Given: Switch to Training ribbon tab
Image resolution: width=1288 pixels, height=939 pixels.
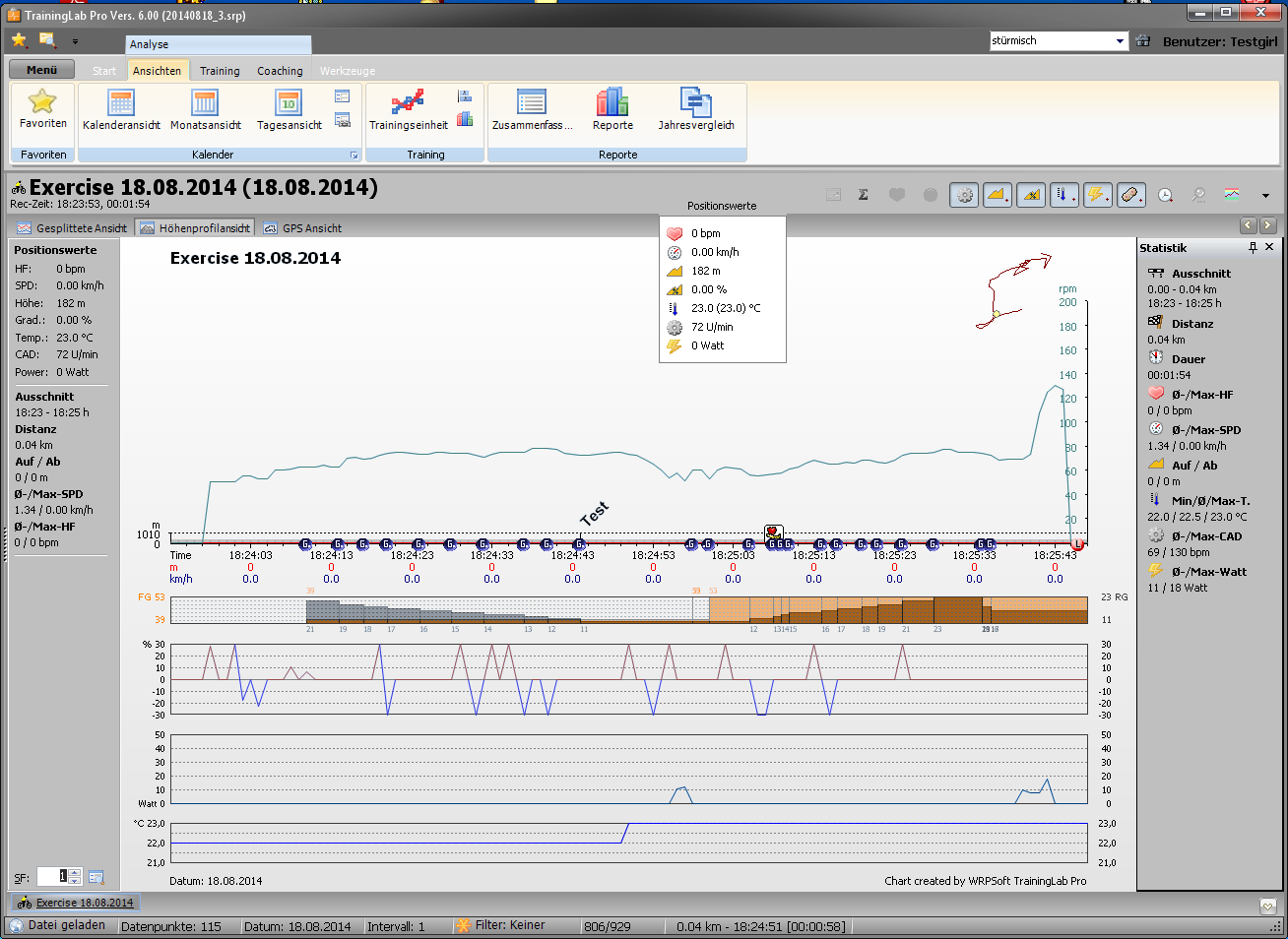Looking at the screenshot, I should [220, 71].
